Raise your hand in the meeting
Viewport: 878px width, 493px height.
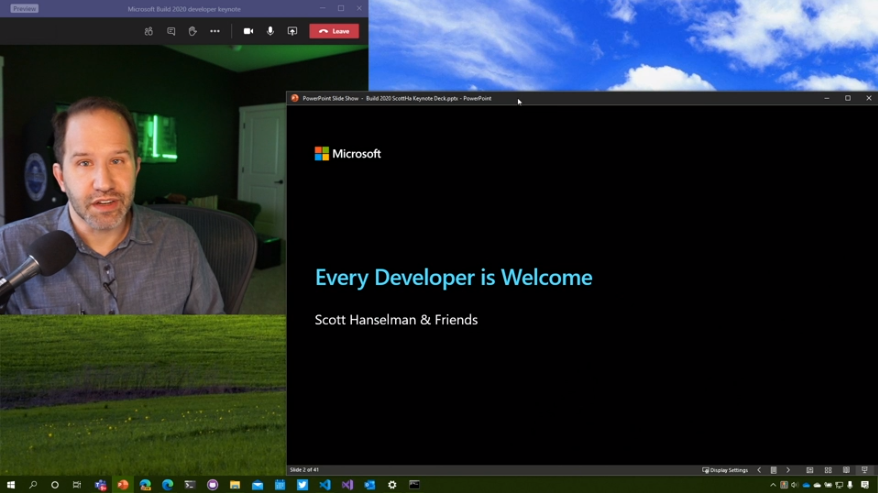tap(193, 31)
